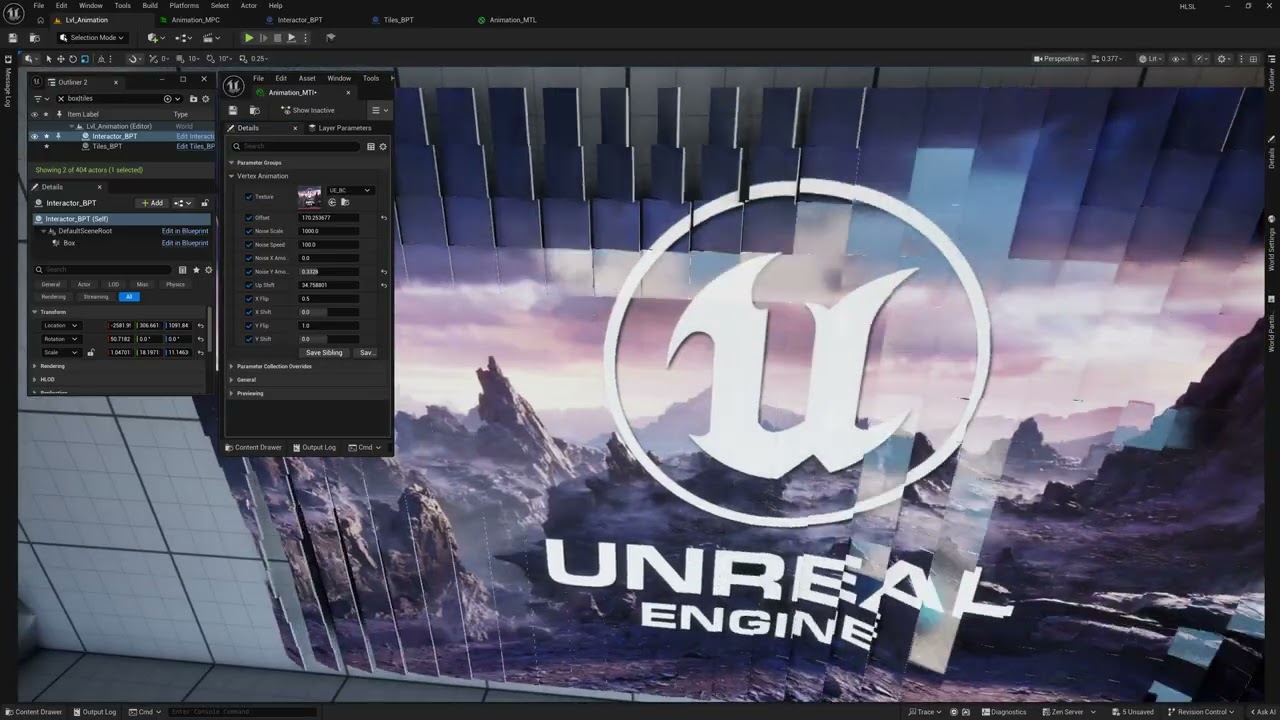Image resolution: width=1280 pixels, height=720 pixels.
Task: Open UE_BC texture asset dropdown
Action: pos(350,190)
